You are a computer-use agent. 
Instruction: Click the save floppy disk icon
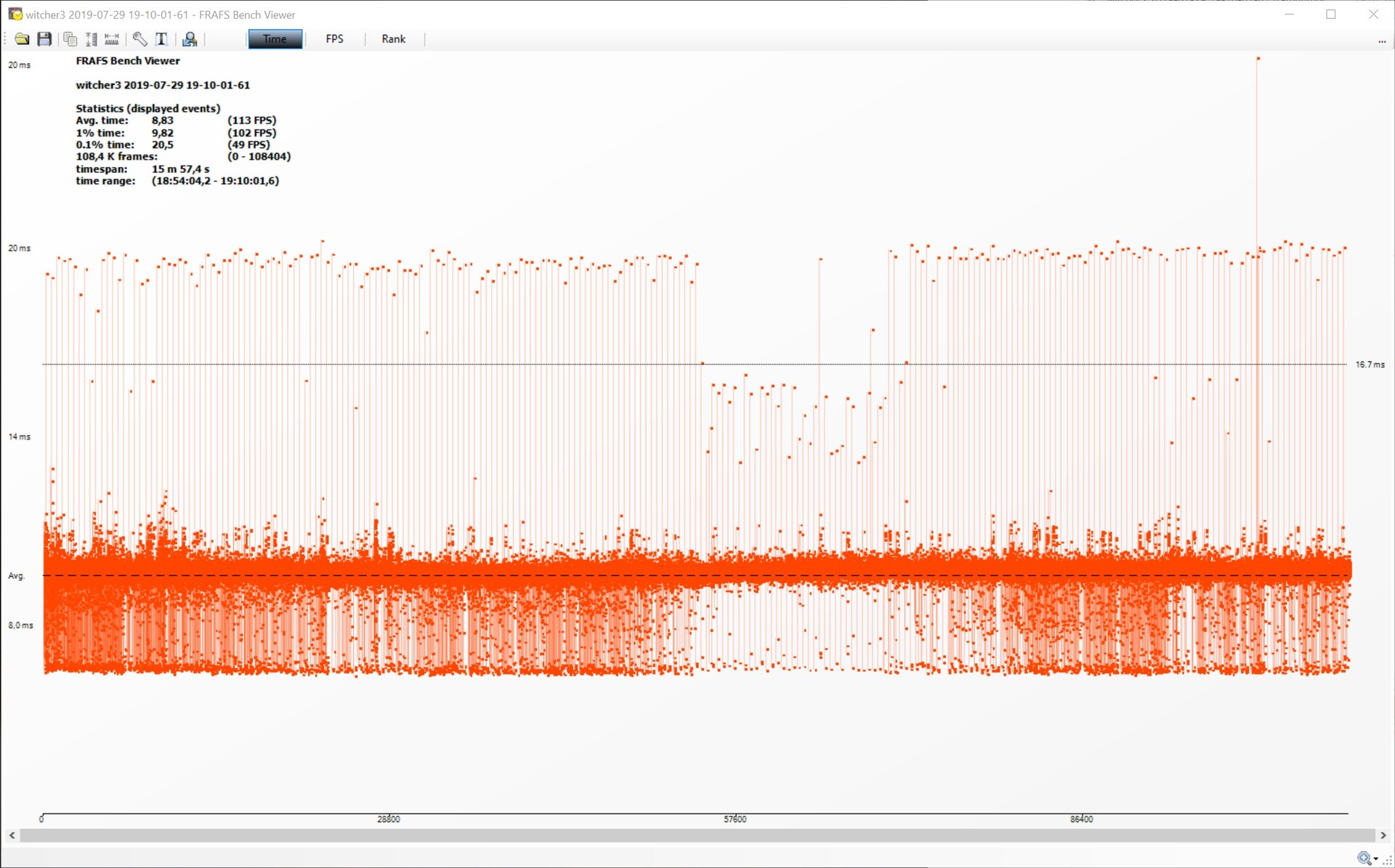[x=44, y=39]
